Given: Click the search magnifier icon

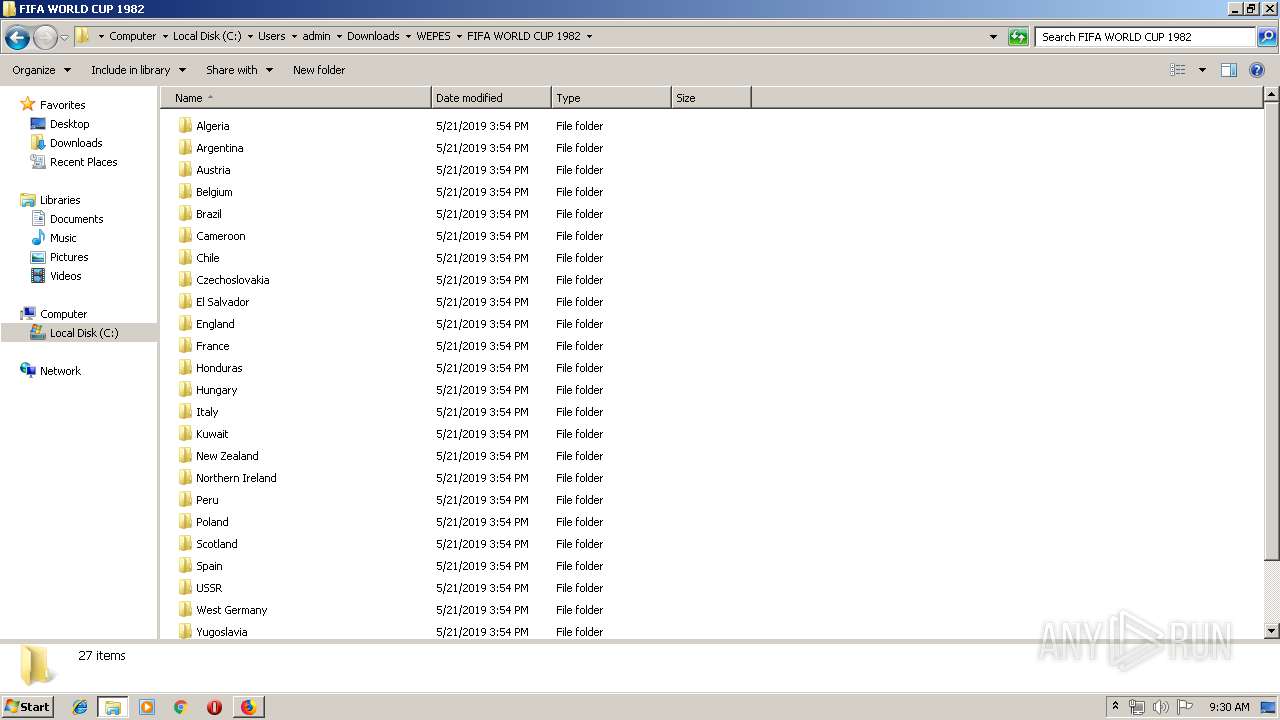Looking at the screenshot, I should pyautogui.click(x=1266, y=37).
